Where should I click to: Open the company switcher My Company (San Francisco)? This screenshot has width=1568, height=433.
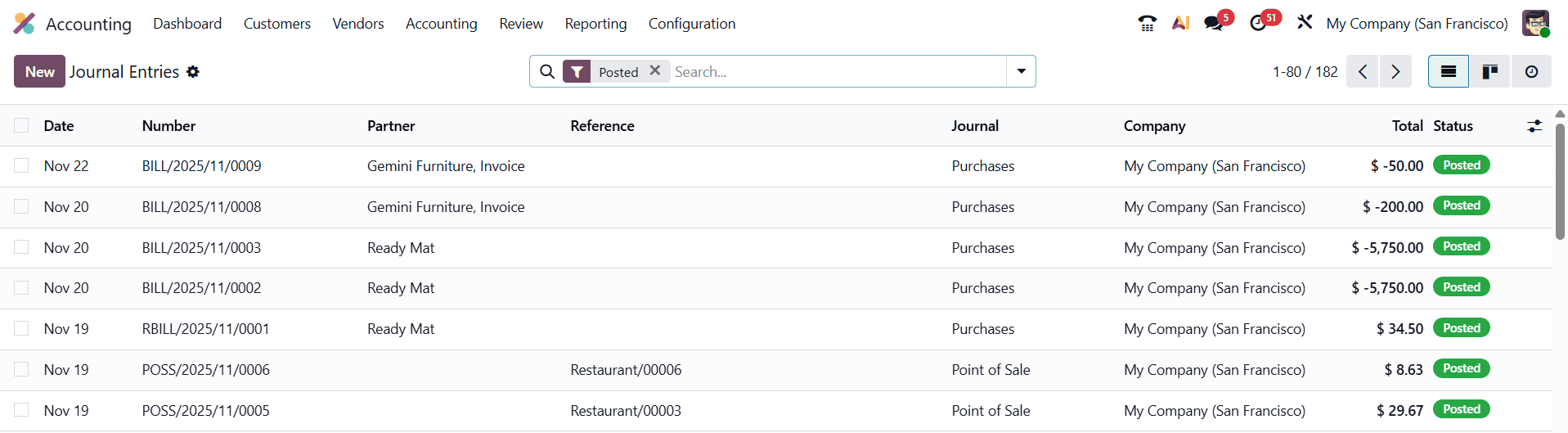[1417, 24]
